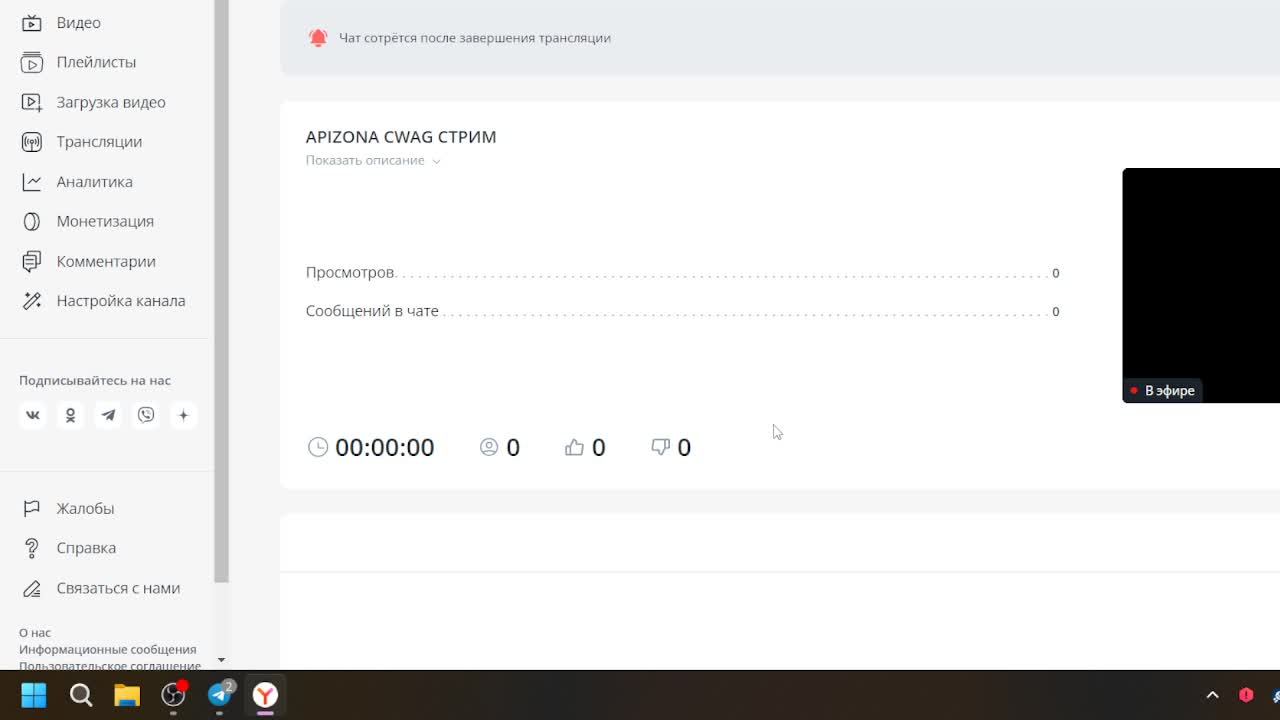
Task: Show hidden system tray icons
Action: point(1212,695)
